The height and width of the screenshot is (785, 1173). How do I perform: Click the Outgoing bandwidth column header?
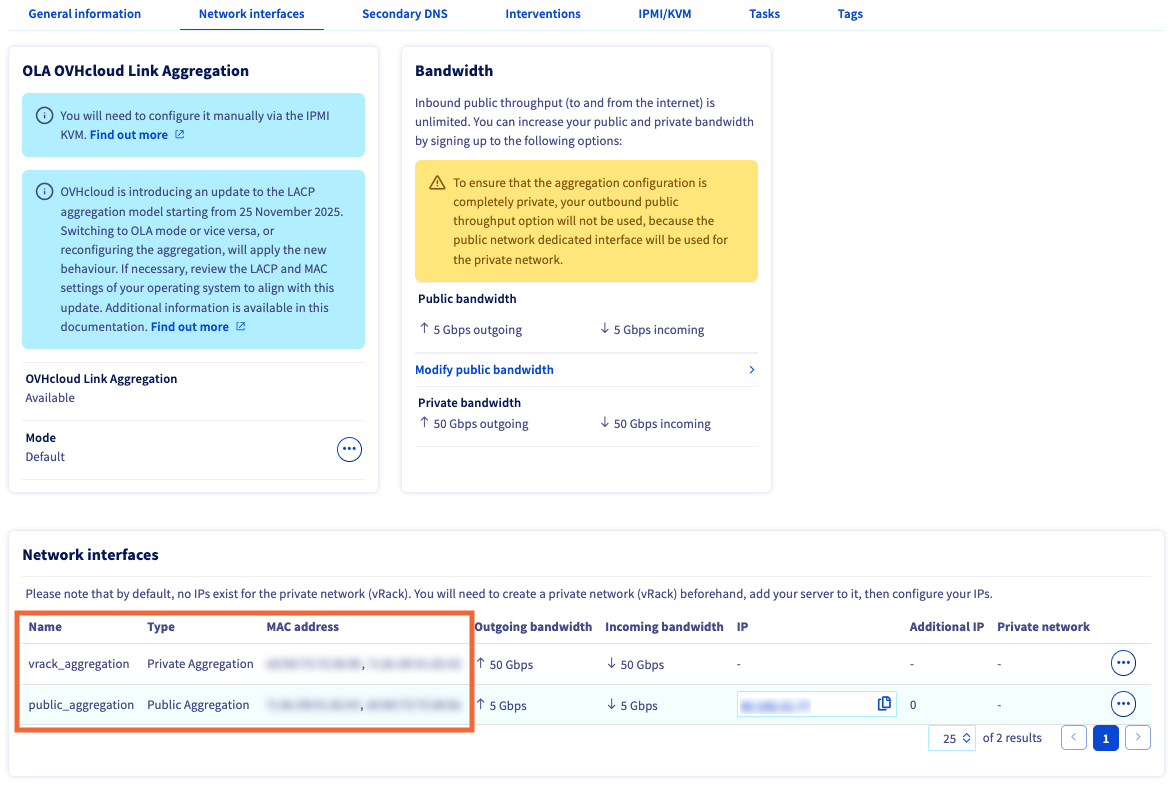533,627
